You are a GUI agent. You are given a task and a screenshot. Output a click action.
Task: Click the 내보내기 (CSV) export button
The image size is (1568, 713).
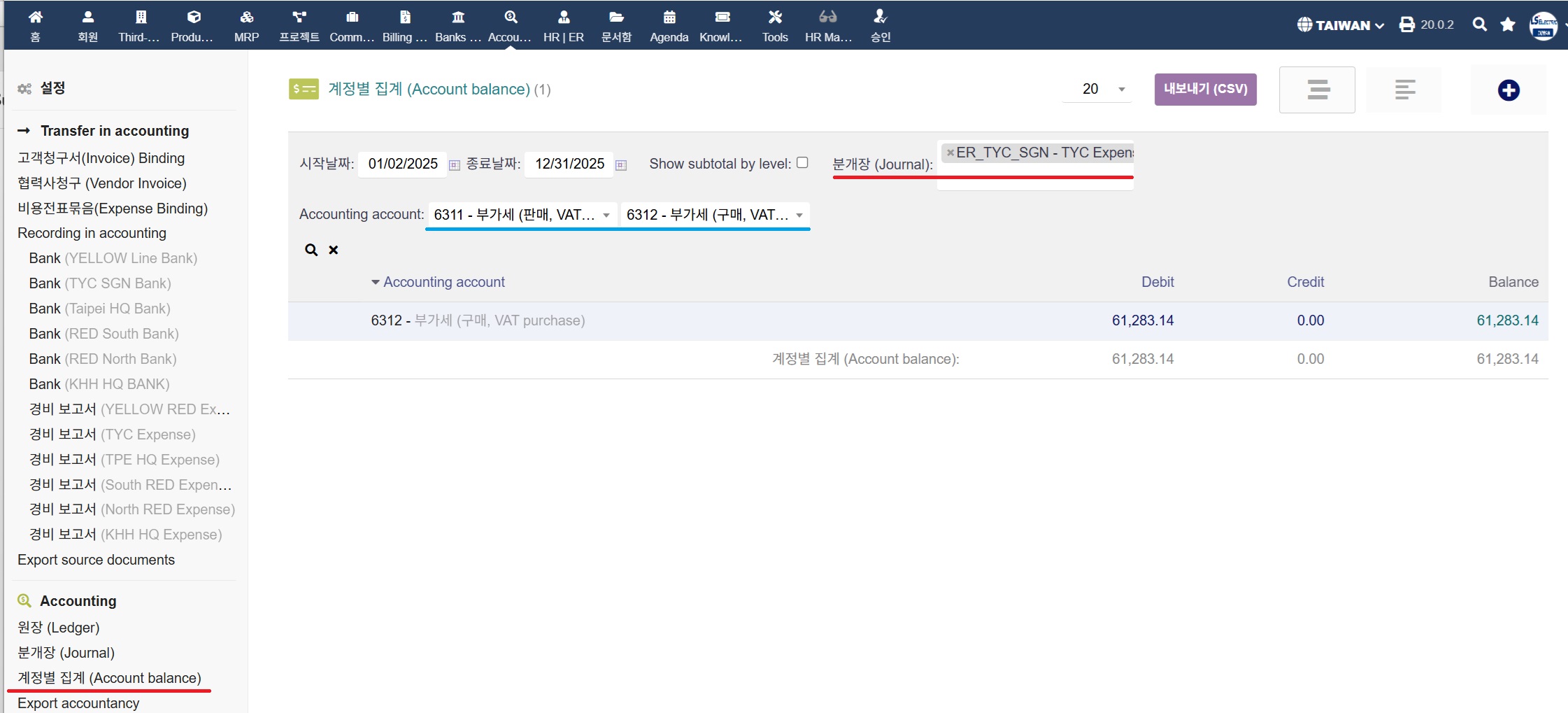1205,89
